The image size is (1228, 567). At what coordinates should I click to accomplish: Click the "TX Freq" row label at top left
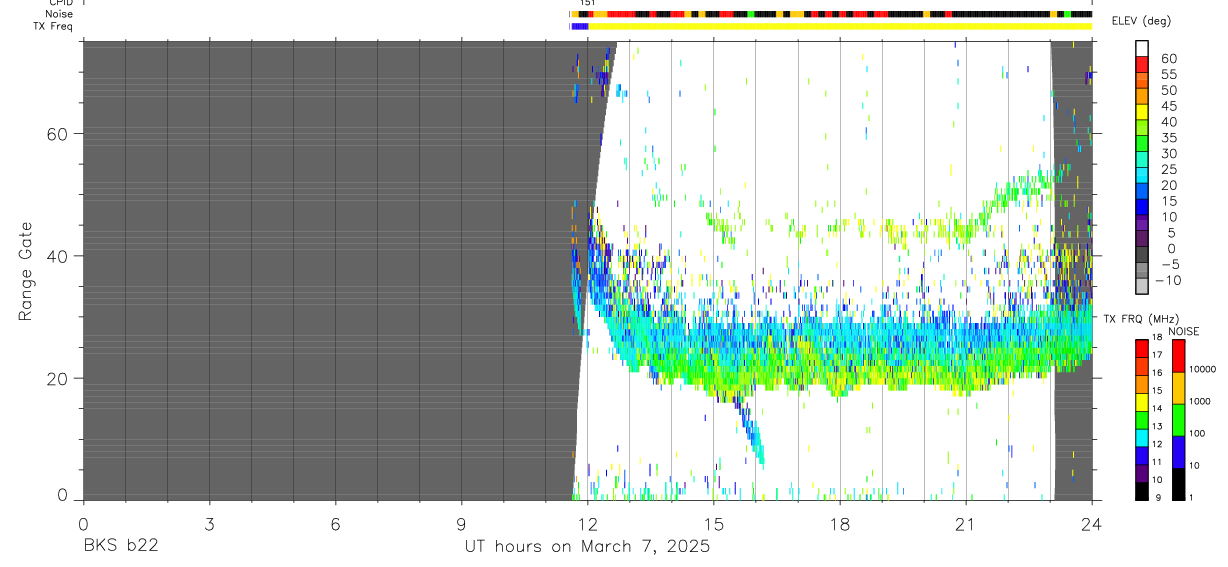tap(53, 26)
